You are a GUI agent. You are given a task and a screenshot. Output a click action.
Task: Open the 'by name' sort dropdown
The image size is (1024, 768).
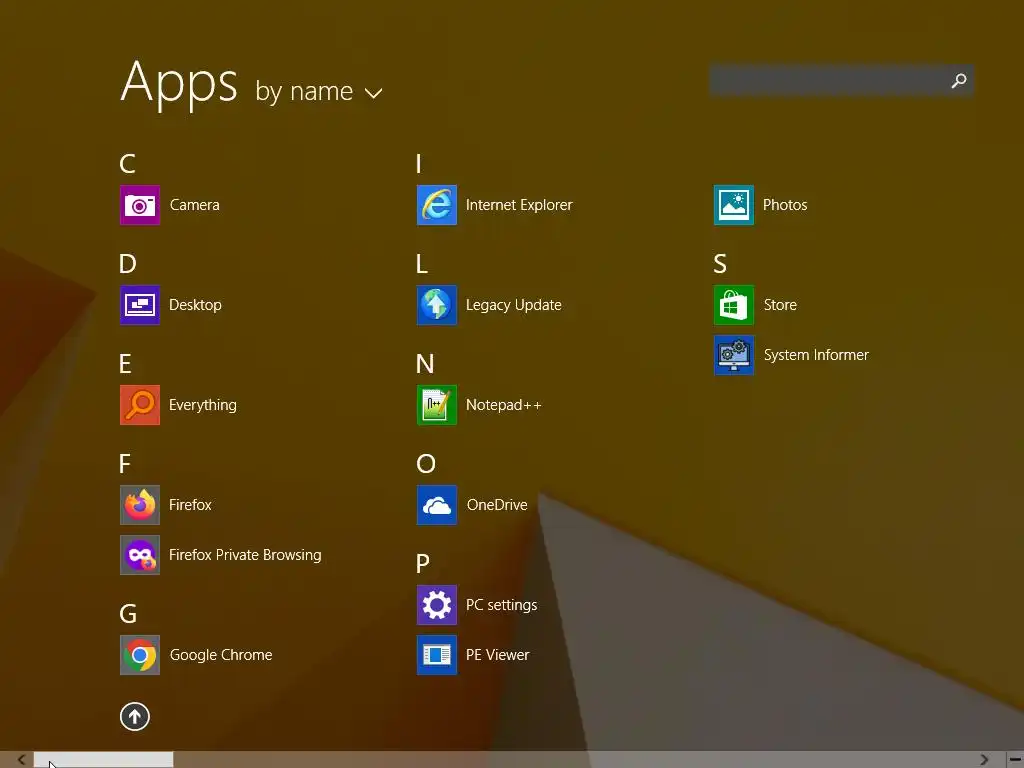pos(319,91)
